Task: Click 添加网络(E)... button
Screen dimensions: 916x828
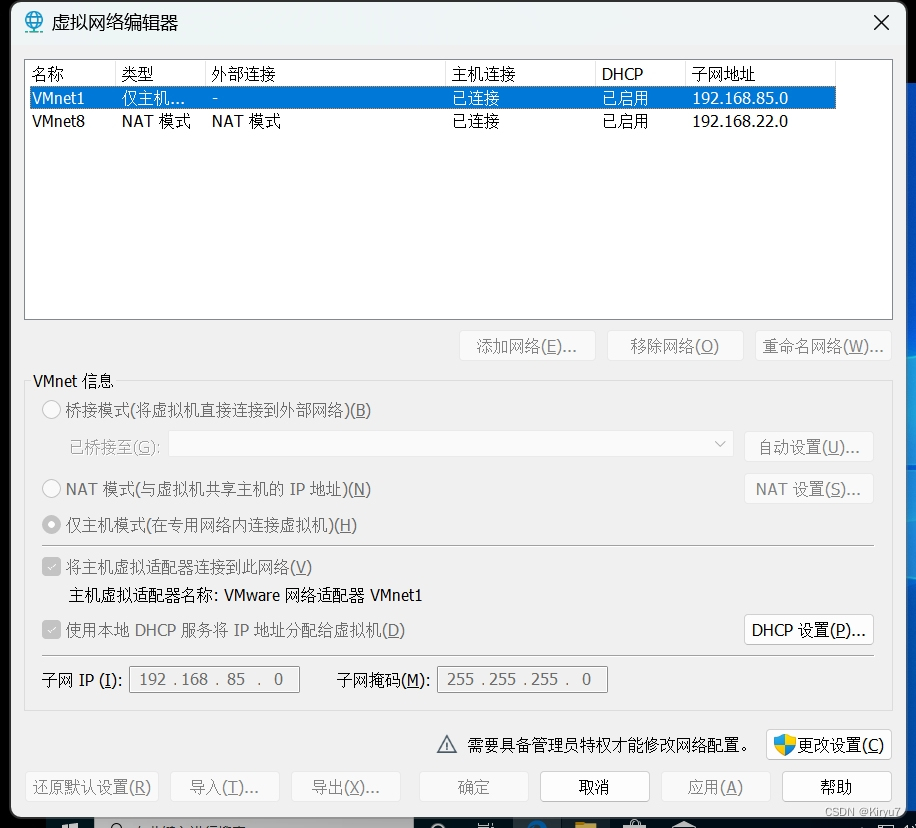Action: (527, 346)
